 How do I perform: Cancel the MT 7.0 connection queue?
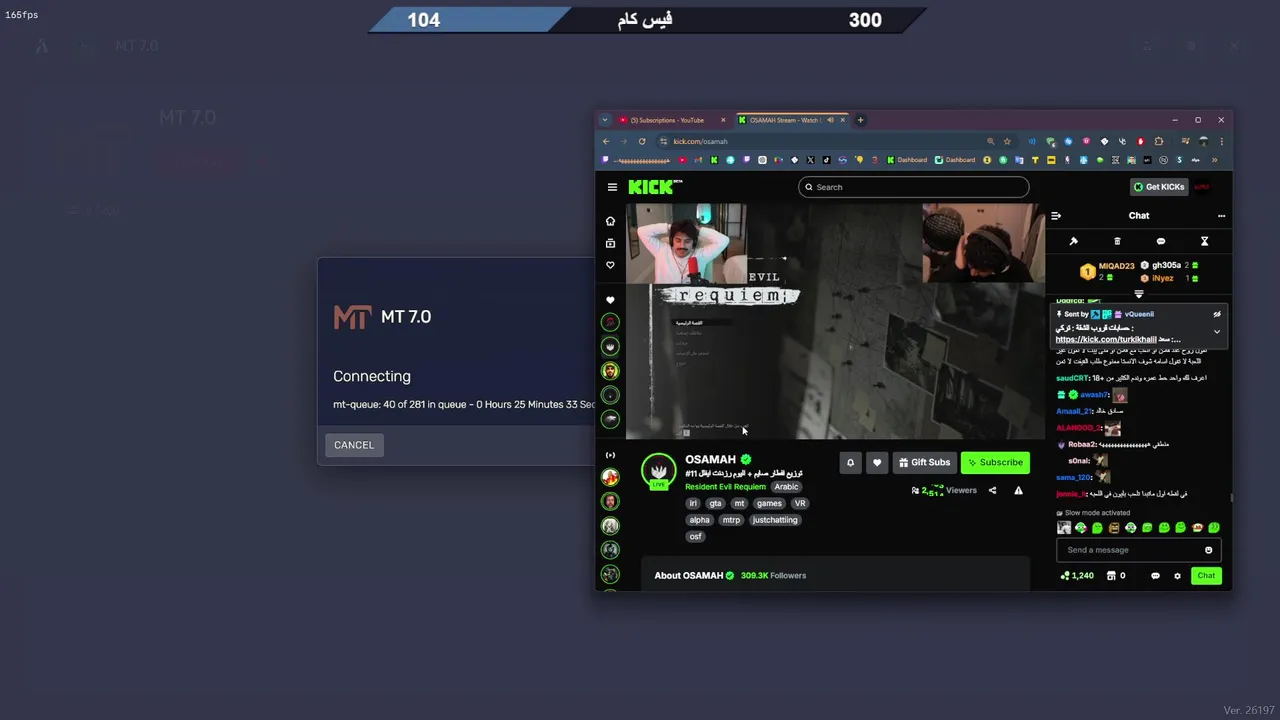click(354, 445)
